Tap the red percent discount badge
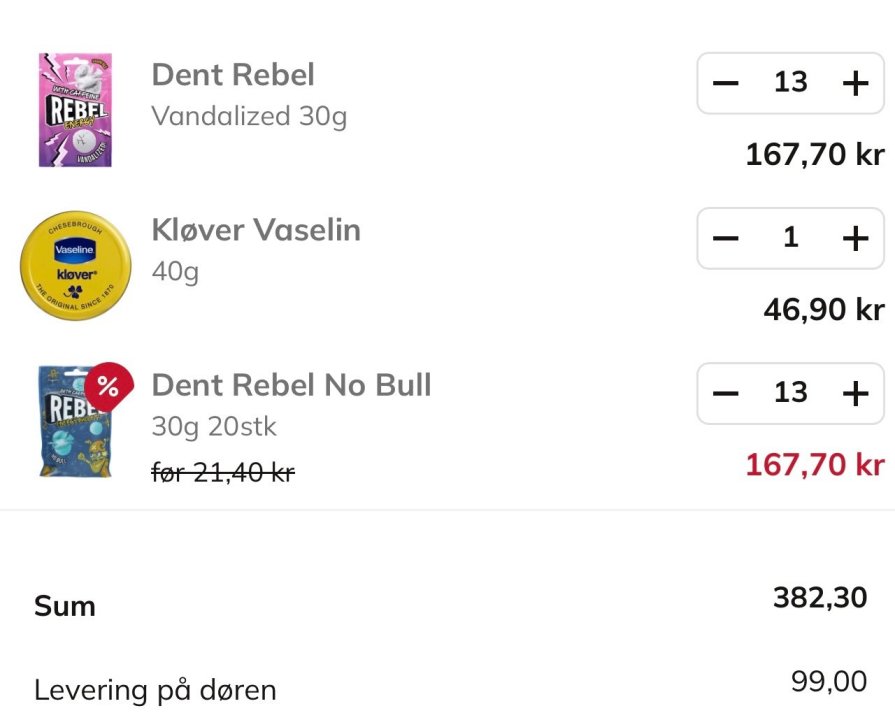The height and width of the screenshot is (720, 895). (x=108, y=388)
